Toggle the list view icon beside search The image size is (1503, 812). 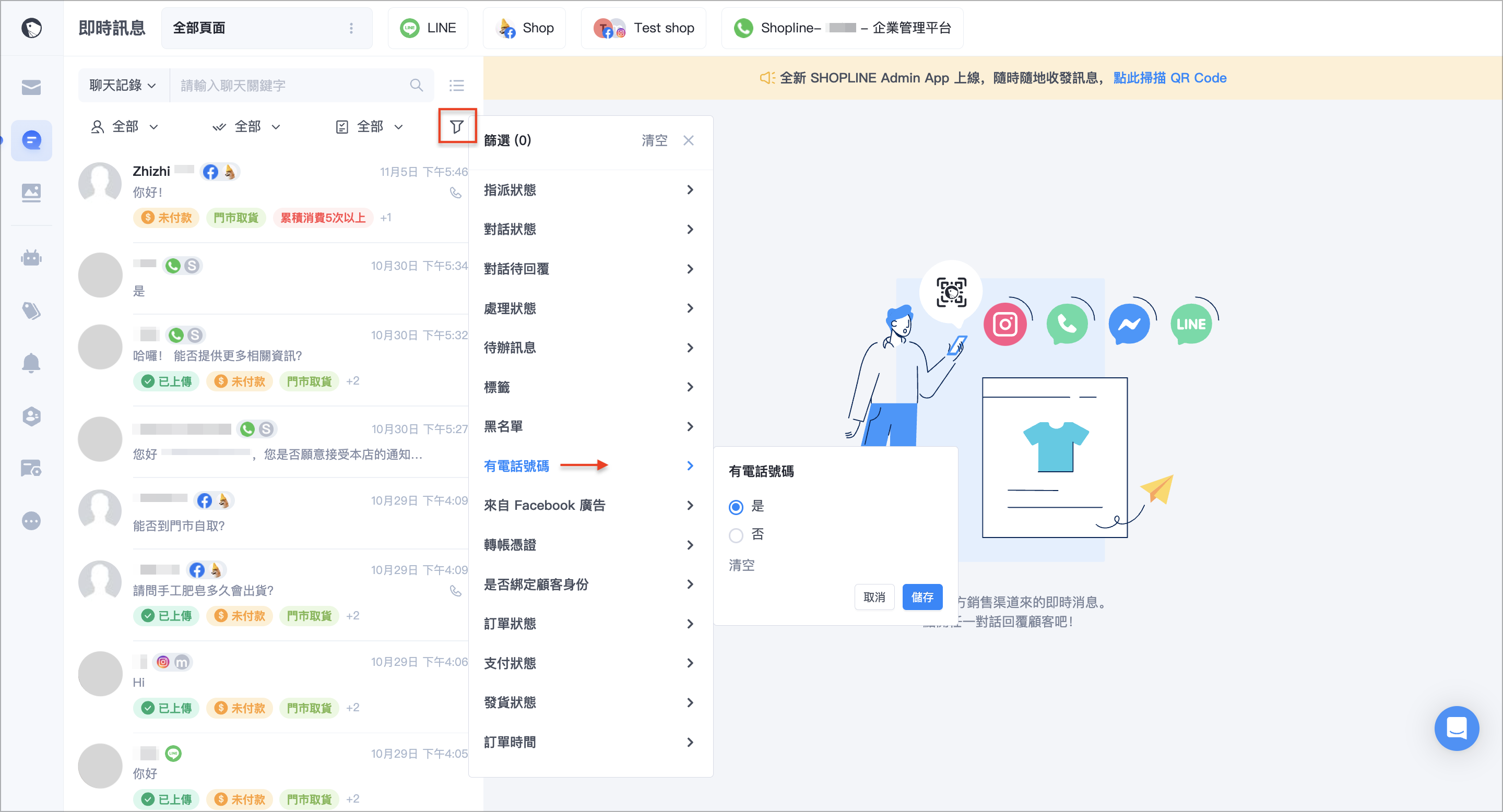[456, 86]
